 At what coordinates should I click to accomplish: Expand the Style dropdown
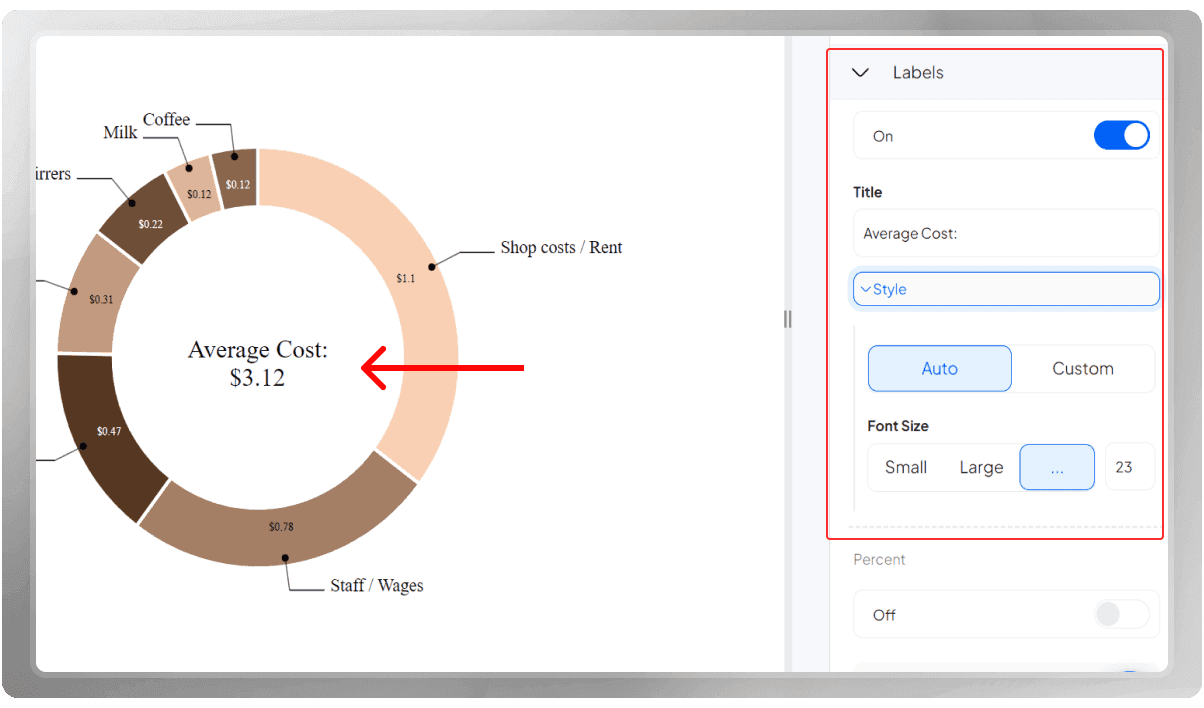click(1006, 289)
